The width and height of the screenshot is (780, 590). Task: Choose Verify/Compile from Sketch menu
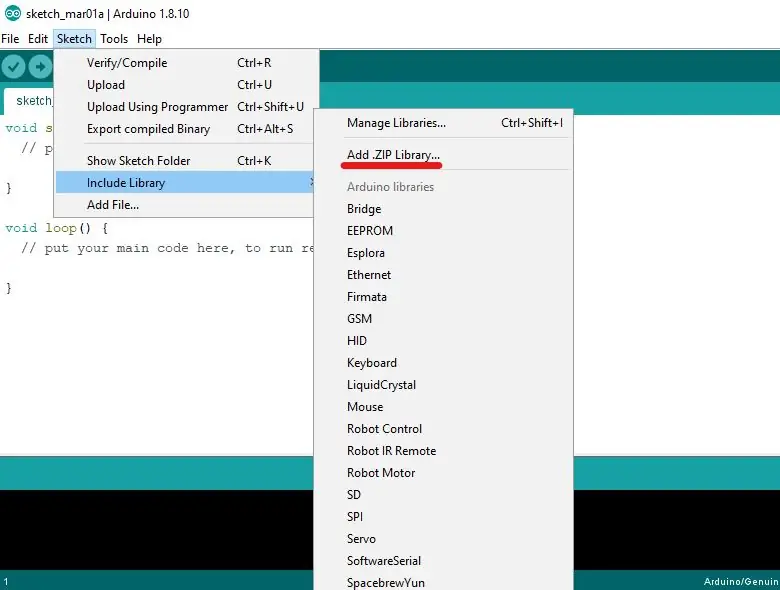(186, 63)
